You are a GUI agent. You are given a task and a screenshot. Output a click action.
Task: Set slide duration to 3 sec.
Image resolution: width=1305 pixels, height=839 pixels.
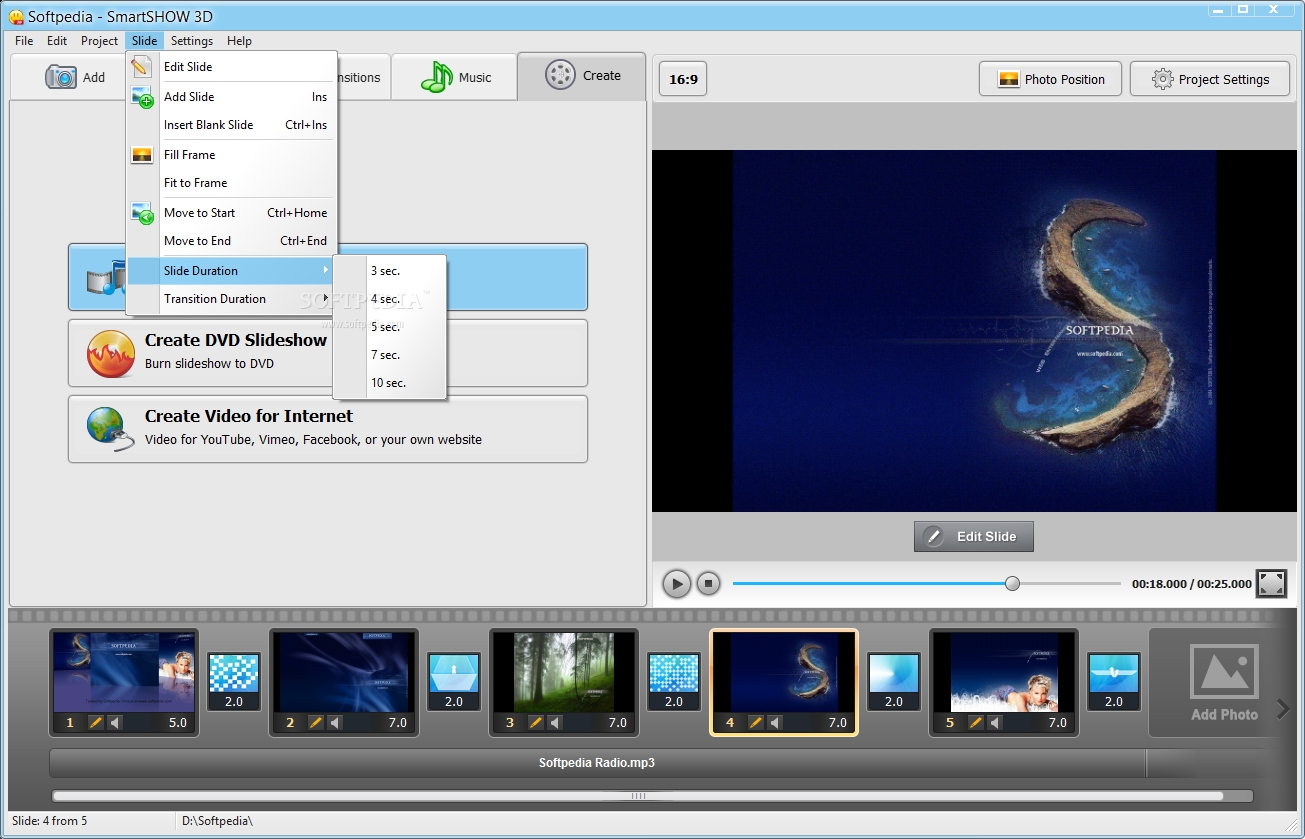point(389,271)
